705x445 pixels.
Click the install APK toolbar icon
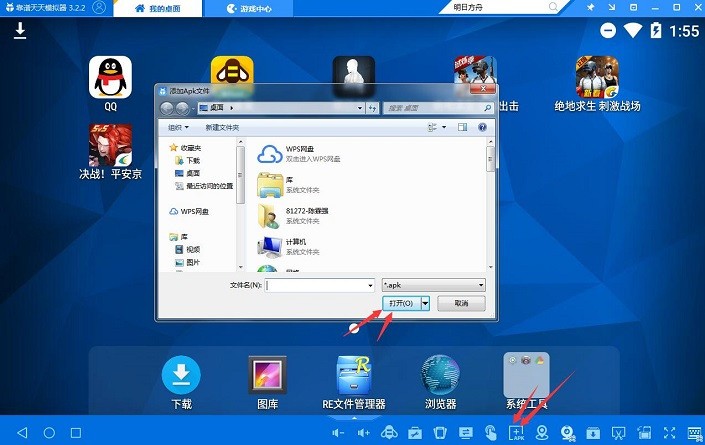516,432
